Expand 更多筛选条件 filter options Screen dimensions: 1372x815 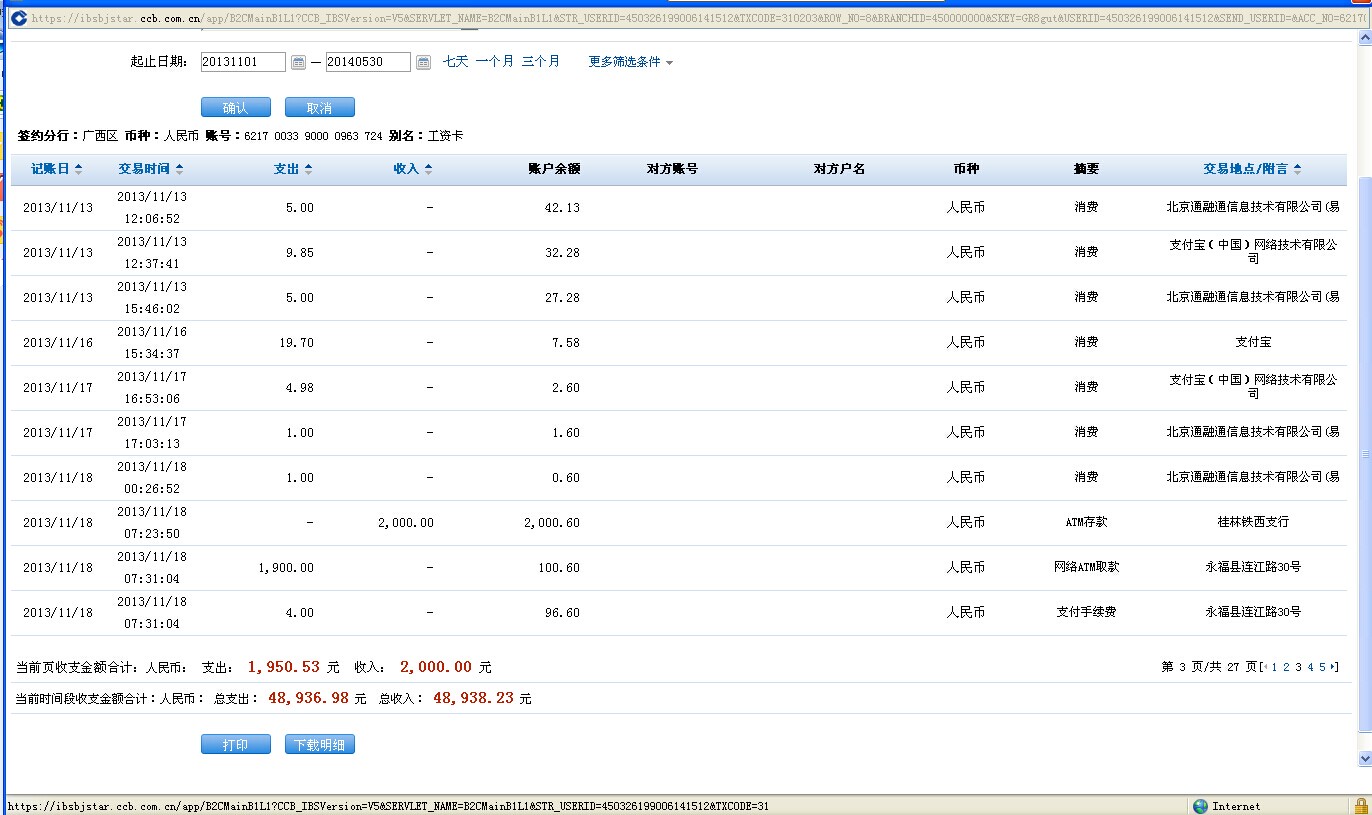click(630, 62)
